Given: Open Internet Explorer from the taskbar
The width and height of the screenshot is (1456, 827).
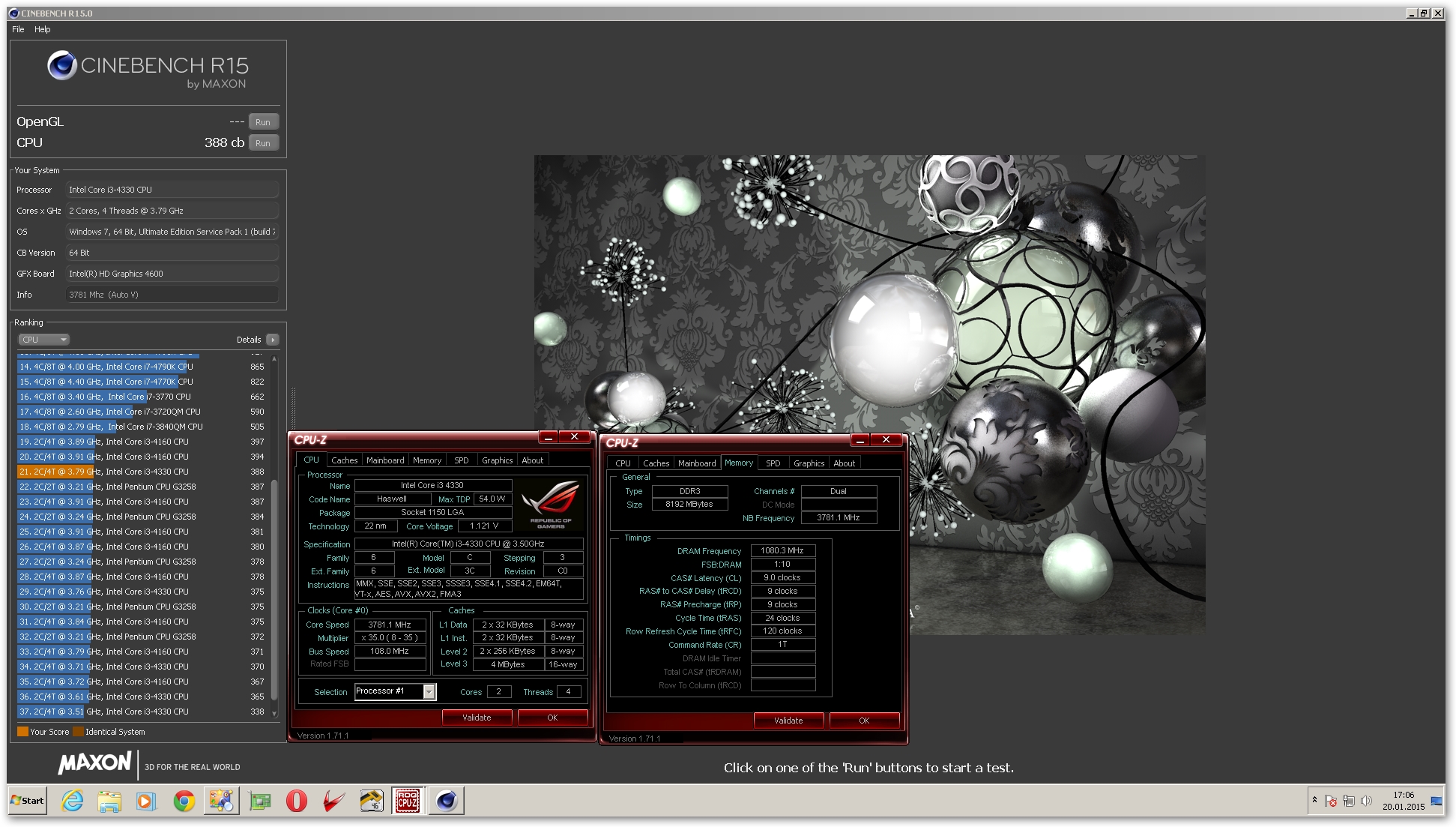Looking at the screenshot, I should pos(73,801).
